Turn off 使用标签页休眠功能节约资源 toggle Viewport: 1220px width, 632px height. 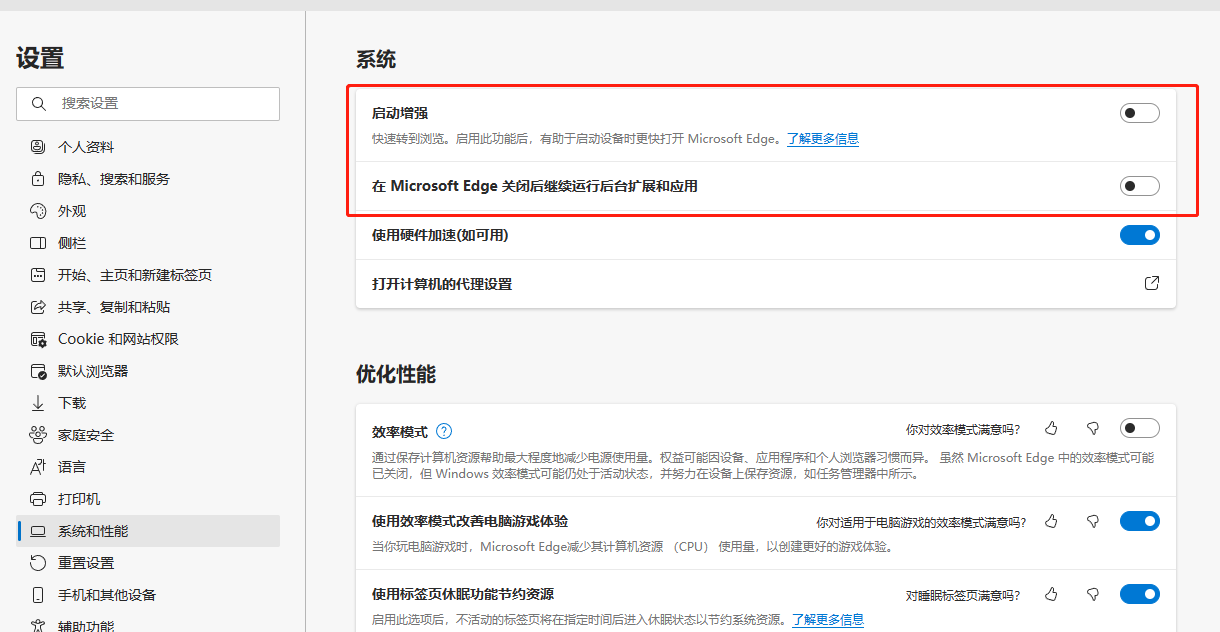pos(1140,594)
